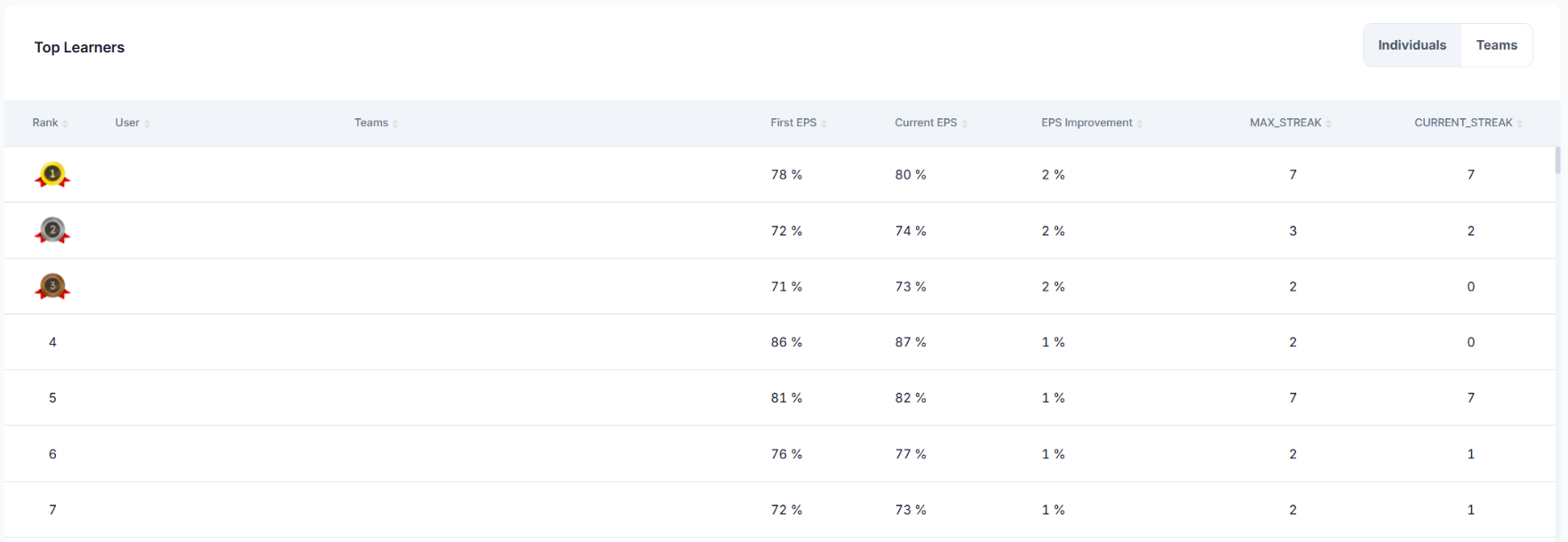The height and width of the screenshot is (542, 1568).
Task: Switch to the Individuals view
Action: coord(1412,45)
